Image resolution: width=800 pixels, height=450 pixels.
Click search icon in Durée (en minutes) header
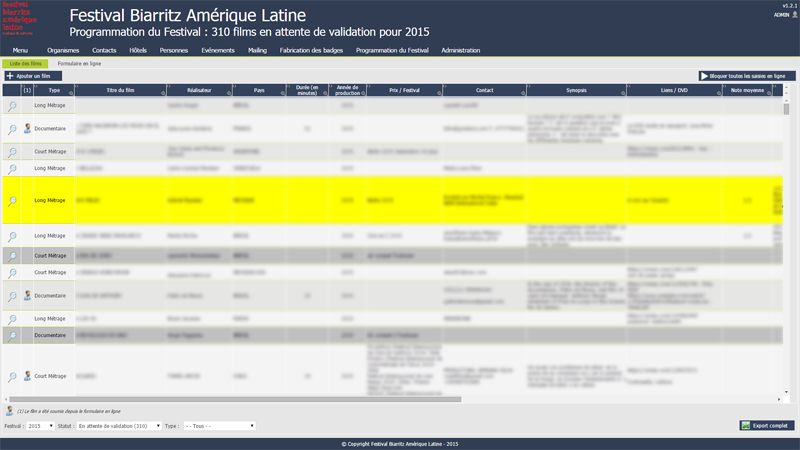[x=325, y=93]
